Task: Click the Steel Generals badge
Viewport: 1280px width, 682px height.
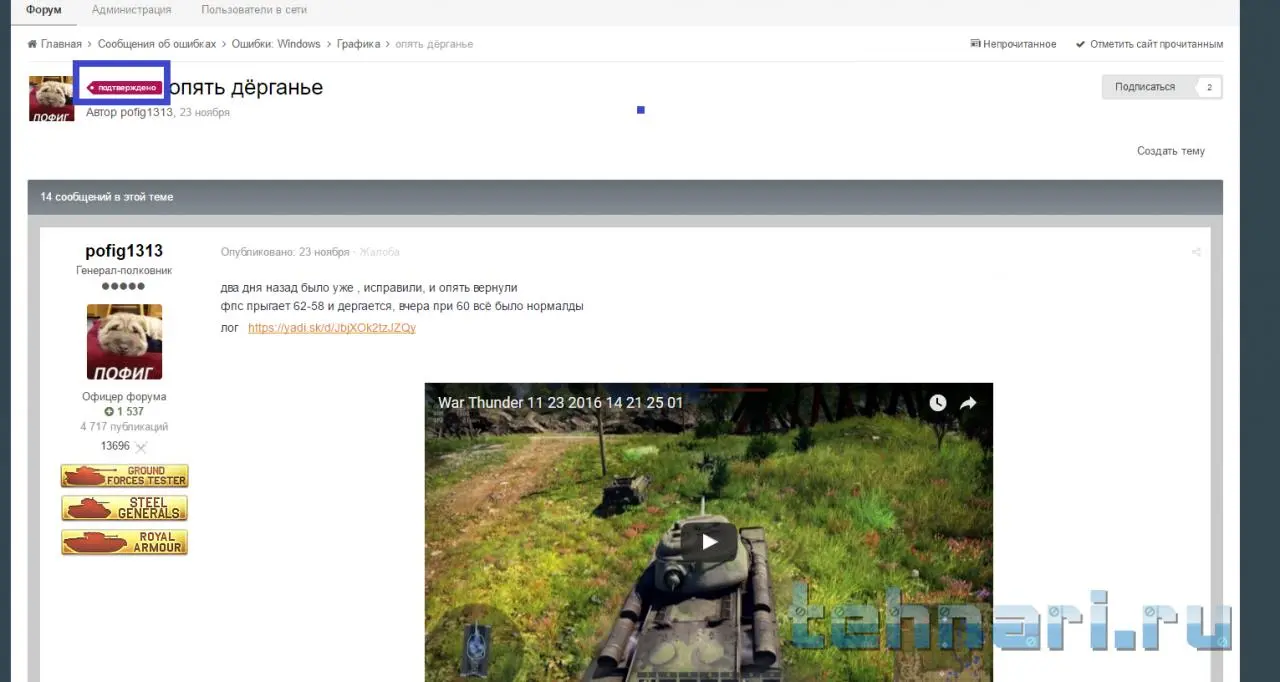Action: (124, 509)
